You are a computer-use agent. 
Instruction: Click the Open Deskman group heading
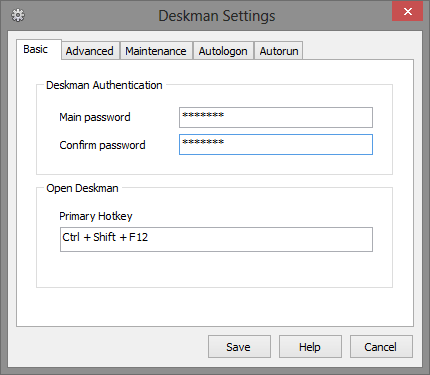(82, 188)
